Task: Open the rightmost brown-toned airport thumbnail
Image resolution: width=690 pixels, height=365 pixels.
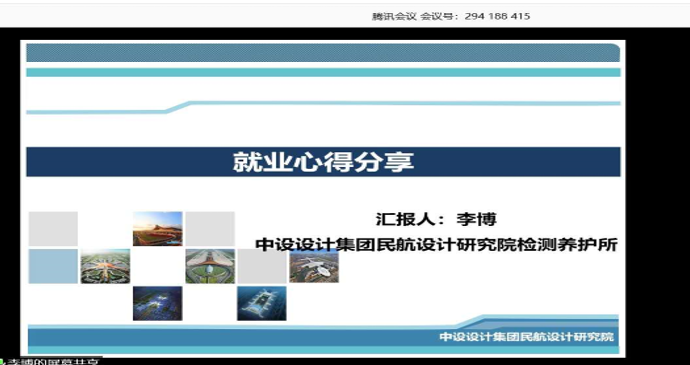Action: click(314, 266)
